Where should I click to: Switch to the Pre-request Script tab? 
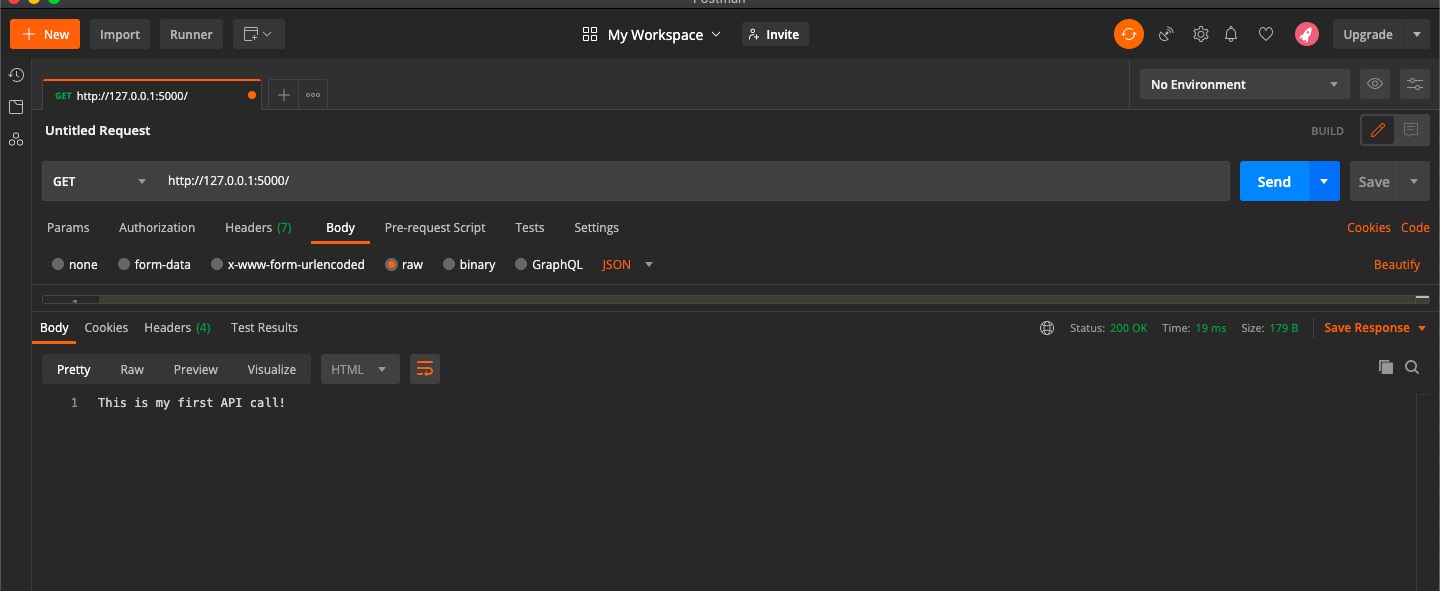tap(435, 228)
